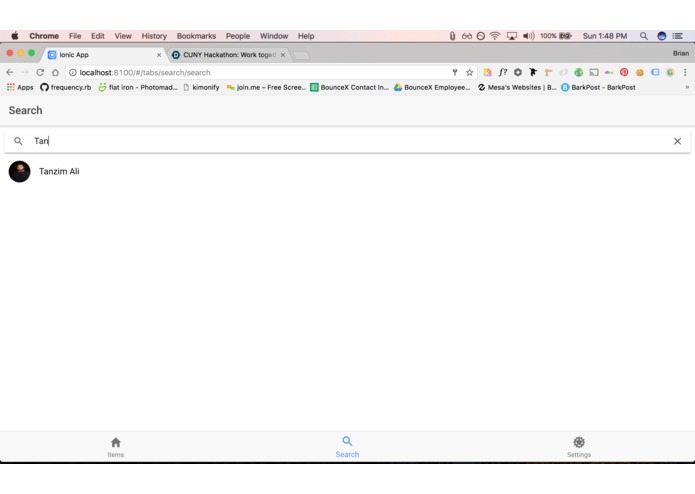Click the clock showing Sun 1:48 PM

click(x=605, y=36)
